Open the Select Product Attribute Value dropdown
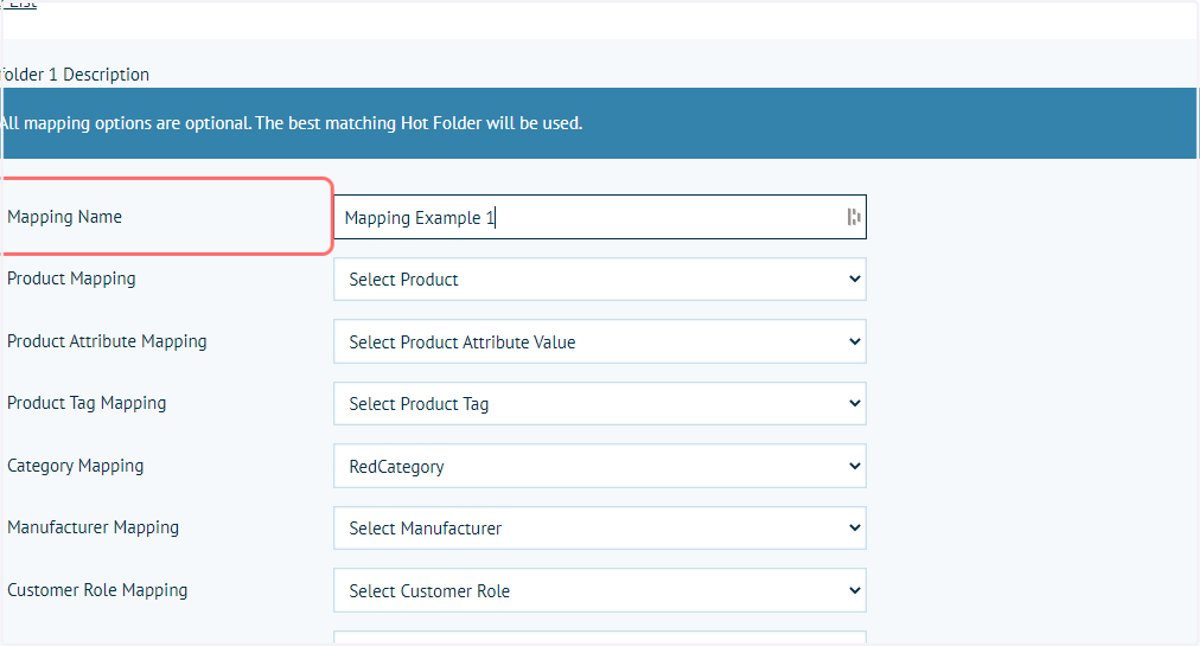Image resolution: width=1200 pixels, height=646 pixels. pos(600,342)
